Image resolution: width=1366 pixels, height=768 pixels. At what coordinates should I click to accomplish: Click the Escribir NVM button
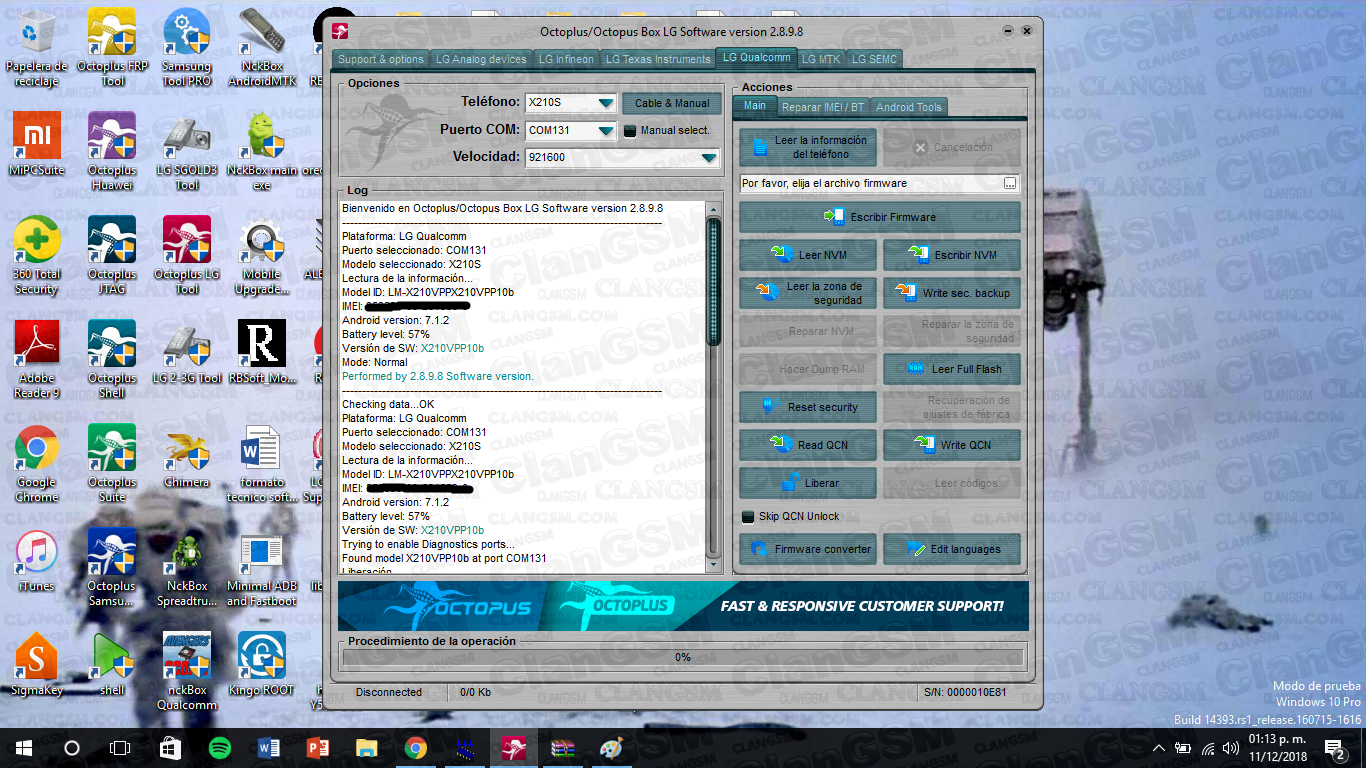(x=952, y=255)
